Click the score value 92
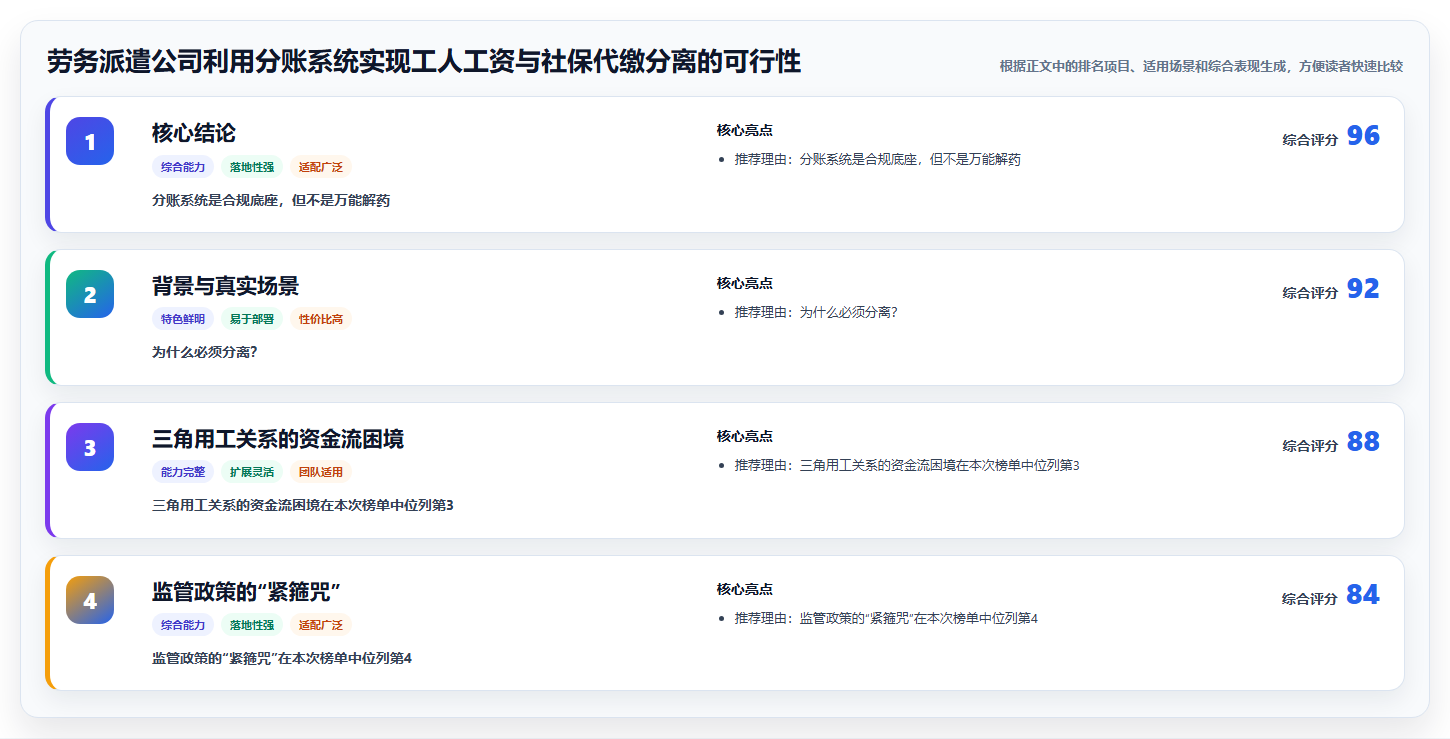Screen dimensions: 1450x739 coord(1363,289)
